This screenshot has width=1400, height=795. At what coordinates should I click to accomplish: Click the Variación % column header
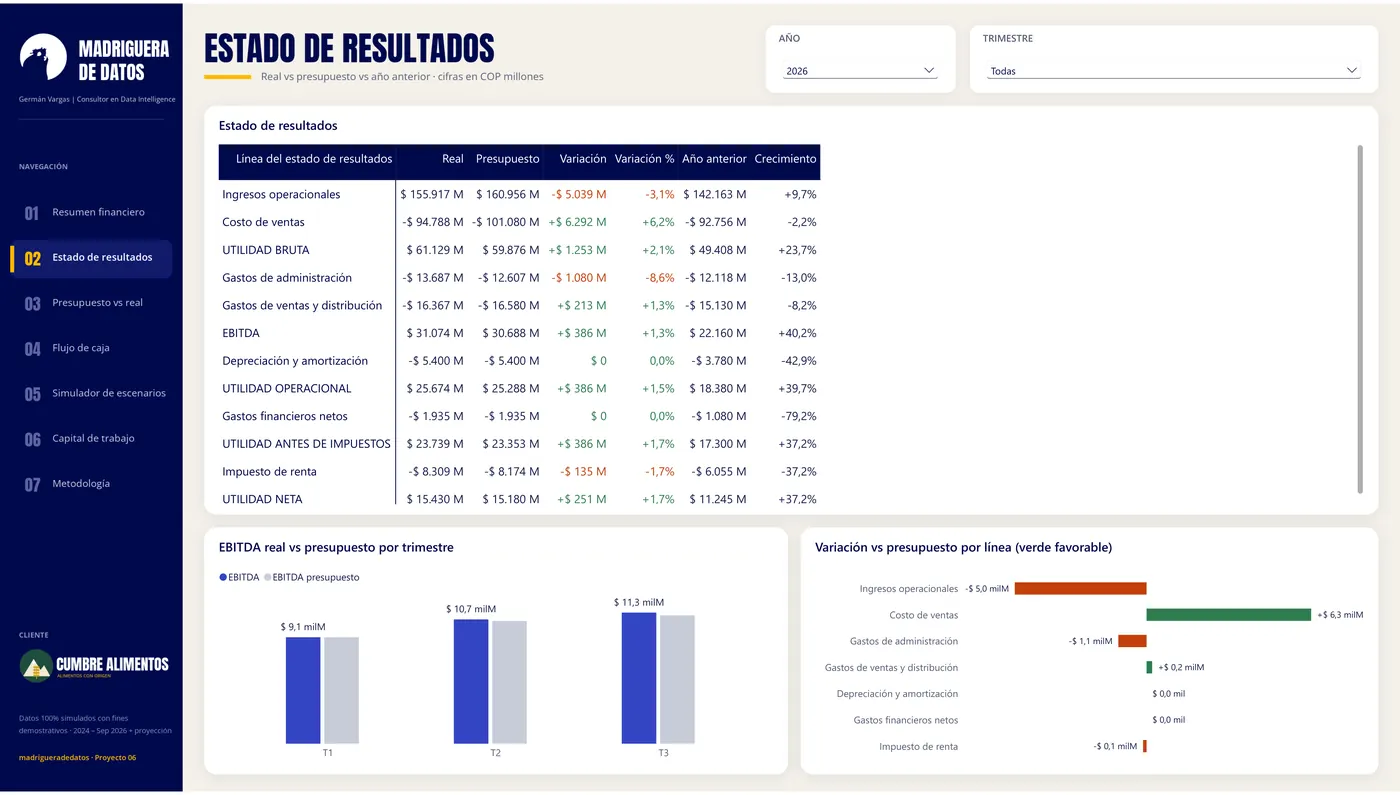tap(644, 159)
